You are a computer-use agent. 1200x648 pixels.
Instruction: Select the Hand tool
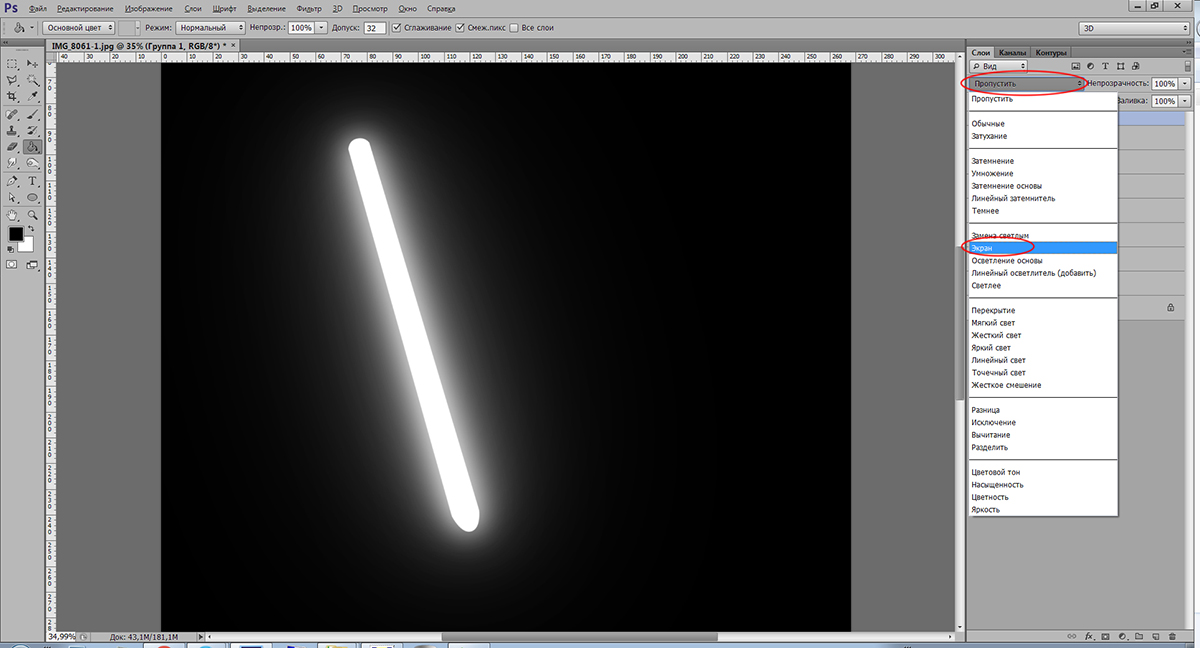coord(13,214)
